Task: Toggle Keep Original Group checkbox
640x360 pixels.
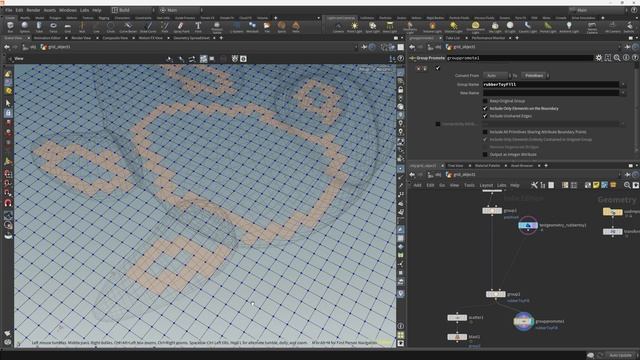Action: 485,101
